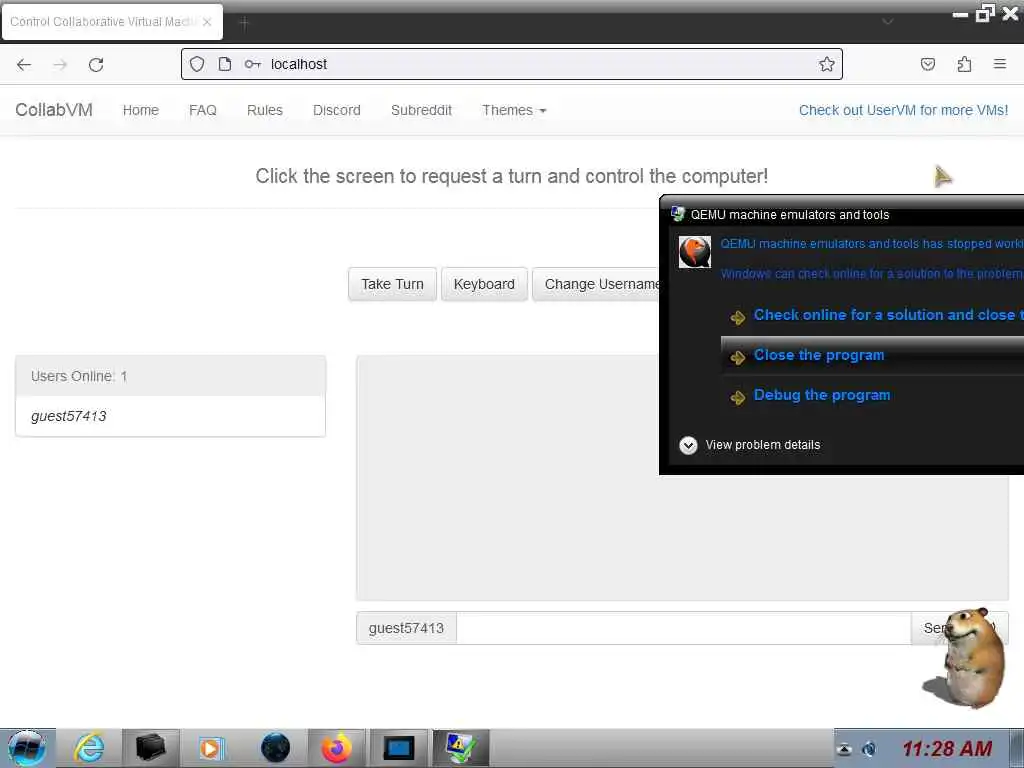Click the arrow icon beside Debug the program

(x=738, y=398)
